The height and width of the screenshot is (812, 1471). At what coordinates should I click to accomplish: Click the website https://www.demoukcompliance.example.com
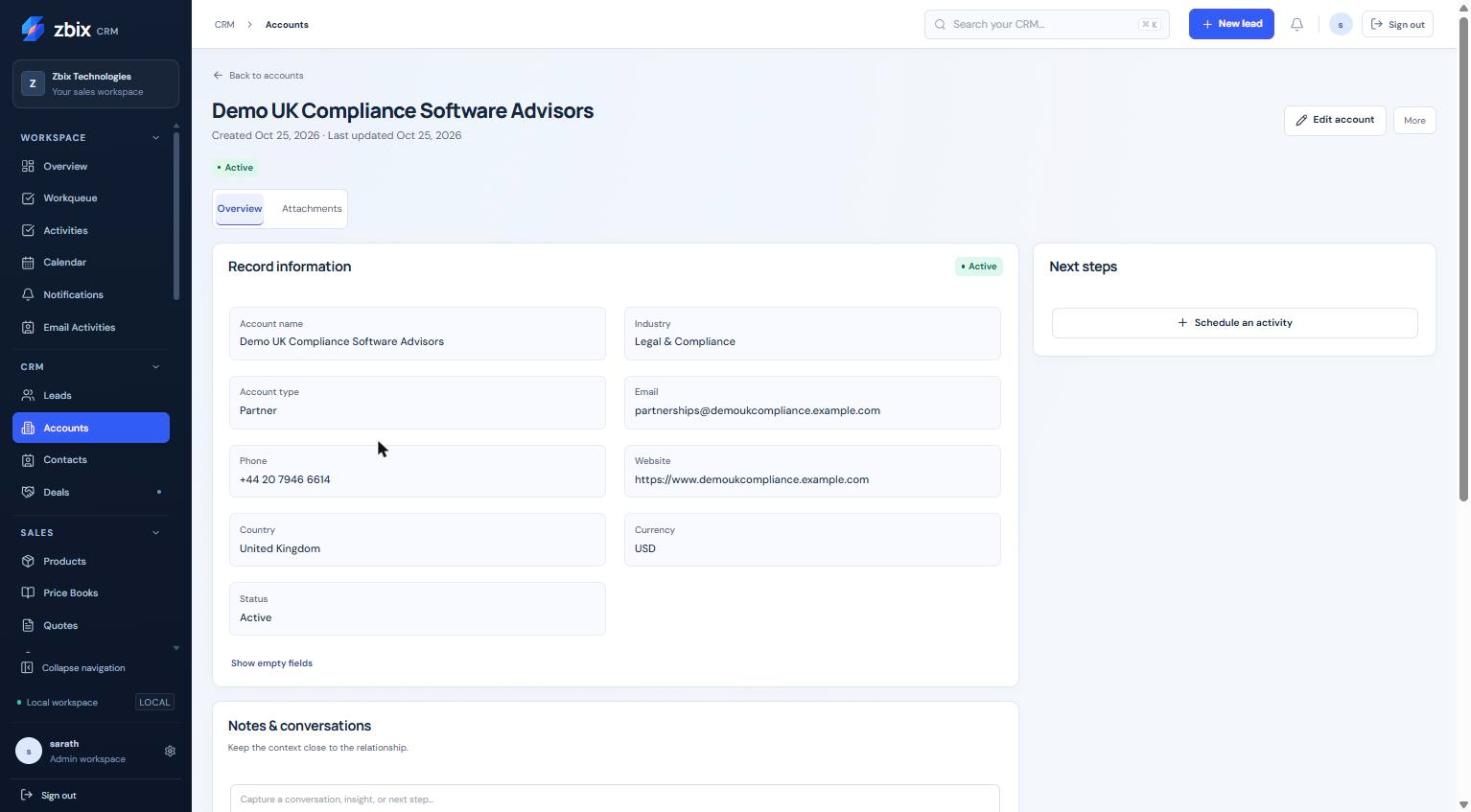(x=751, y=479)
